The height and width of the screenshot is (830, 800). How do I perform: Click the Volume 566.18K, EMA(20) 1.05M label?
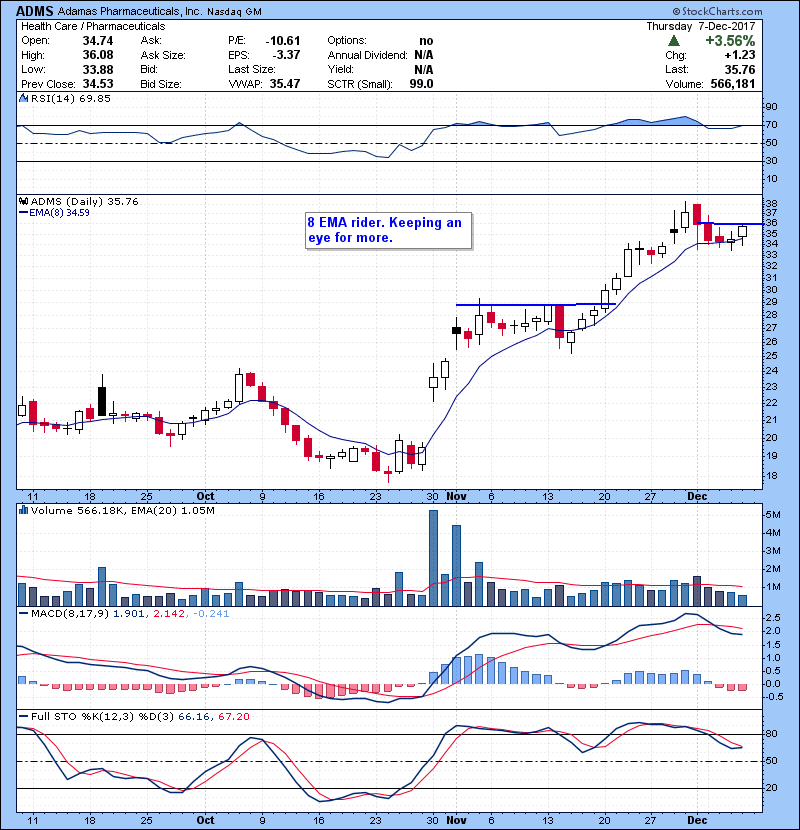coord(123,510)
